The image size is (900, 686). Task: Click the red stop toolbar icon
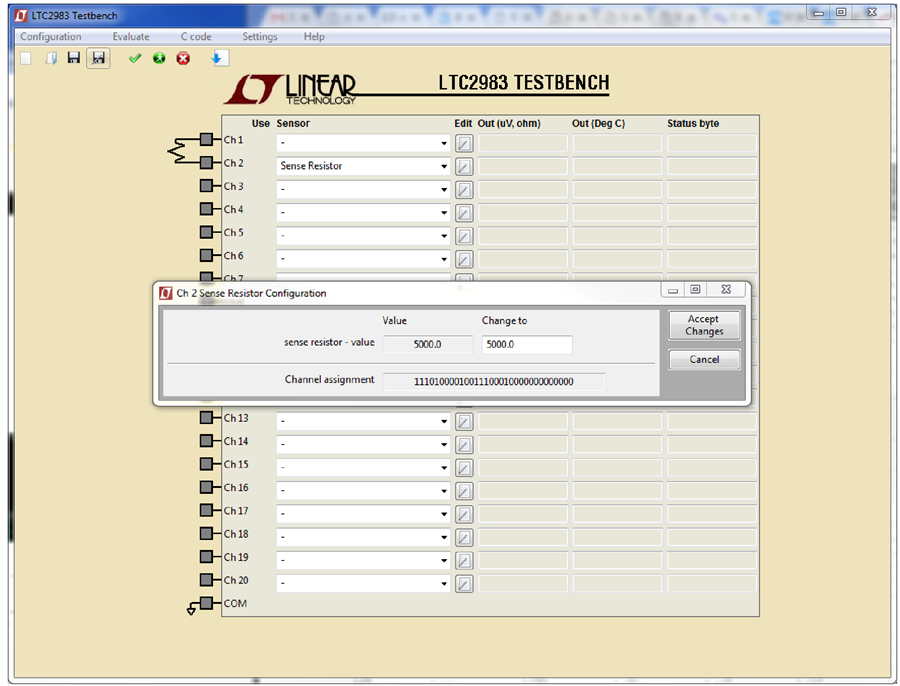pos(183,59)
